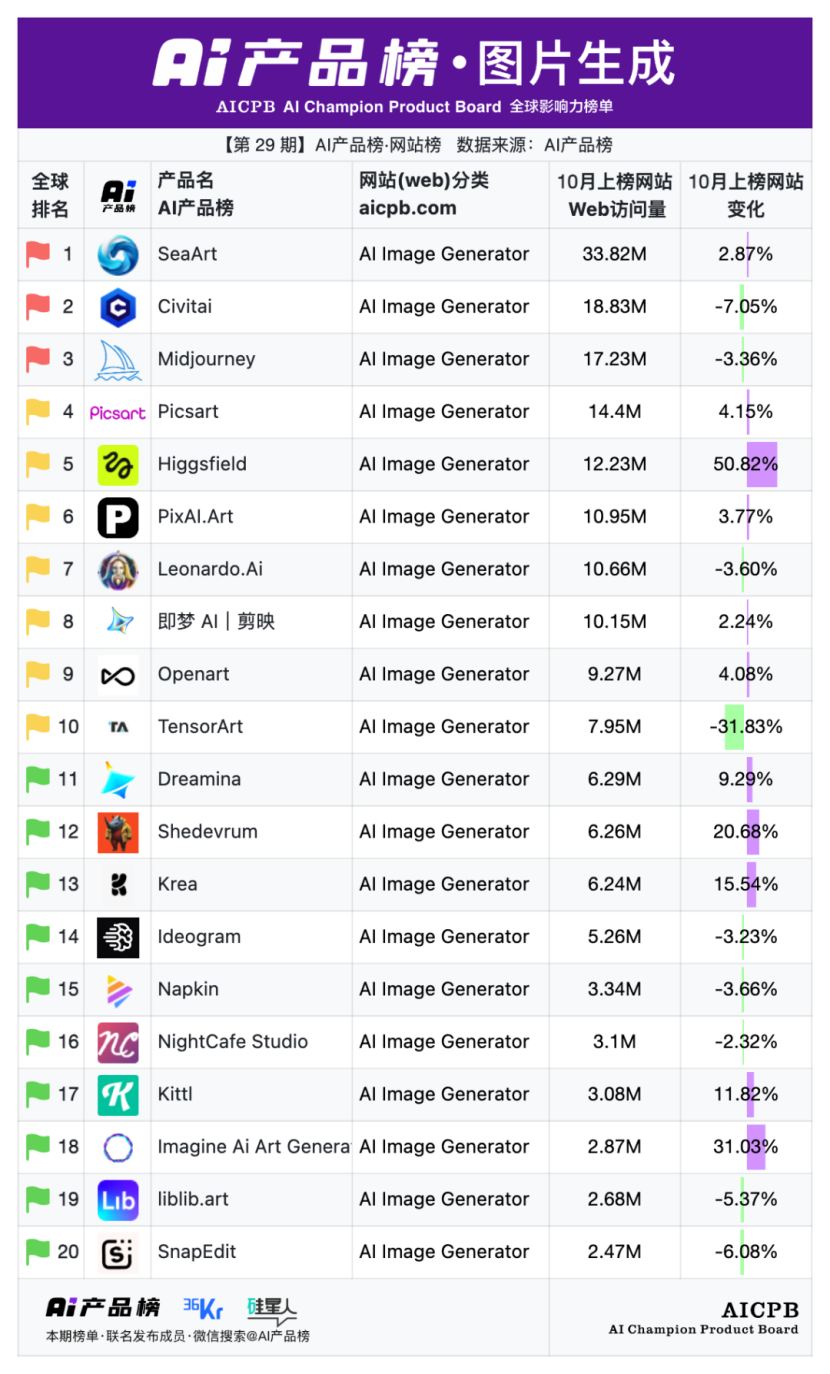Click TensorArt's -31.83% change bar
830x1374 pixels.
(734, 727)
